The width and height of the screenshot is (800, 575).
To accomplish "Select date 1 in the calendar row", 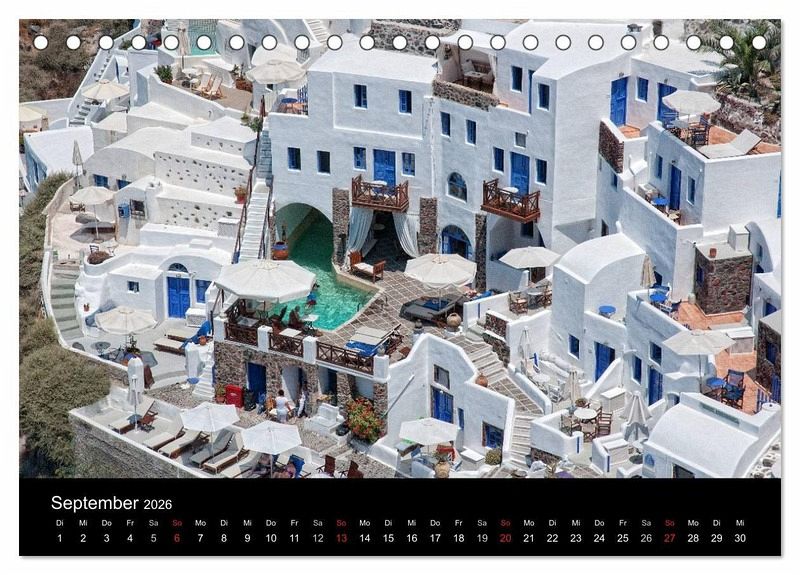I will 60,538.
